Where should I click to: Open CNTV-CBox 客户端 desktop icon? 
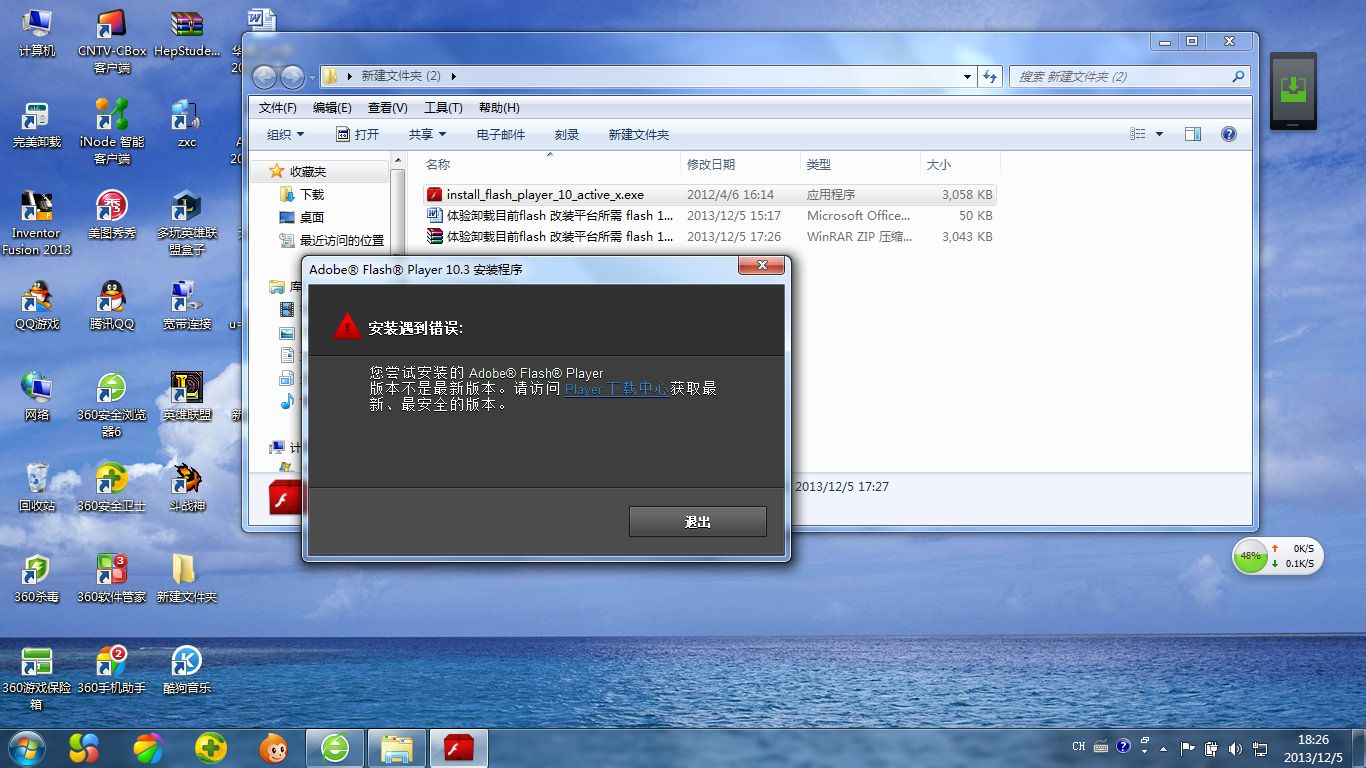click(111, 42)
